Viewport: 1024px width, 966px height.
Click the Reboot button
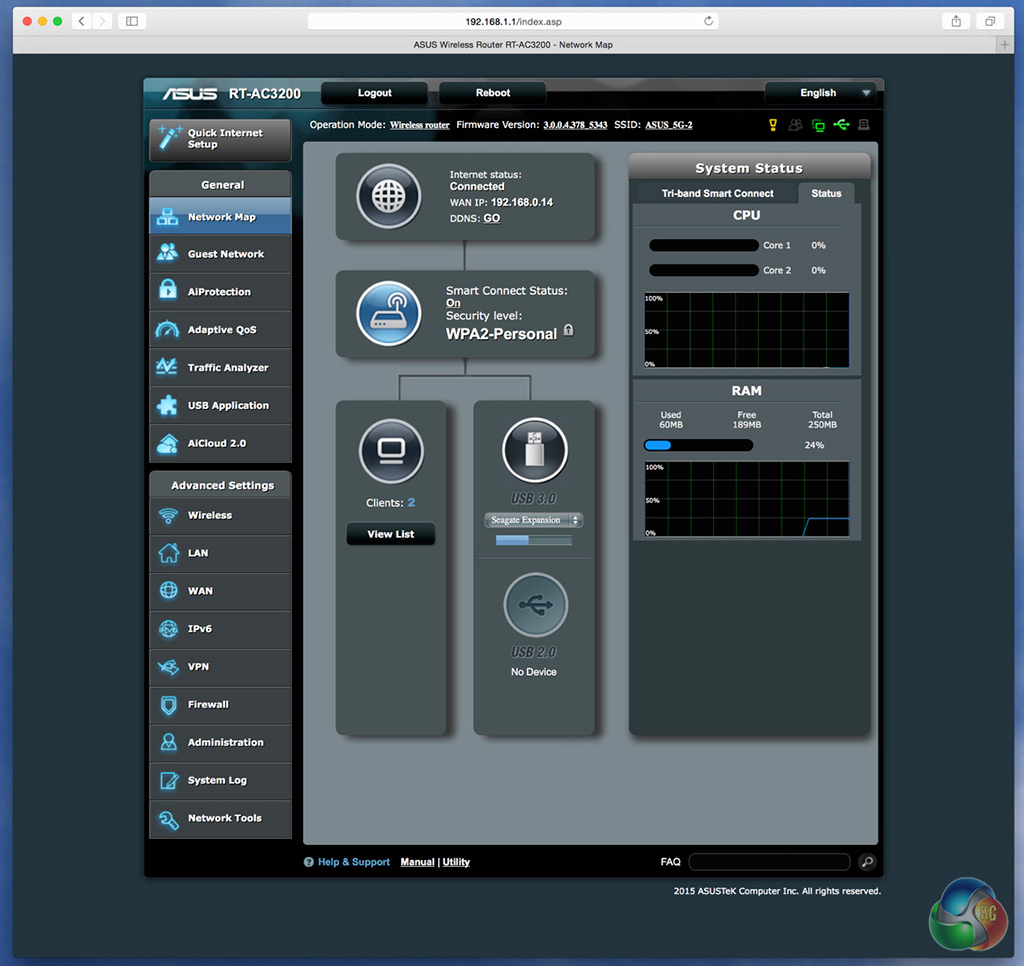pos(492,93)
